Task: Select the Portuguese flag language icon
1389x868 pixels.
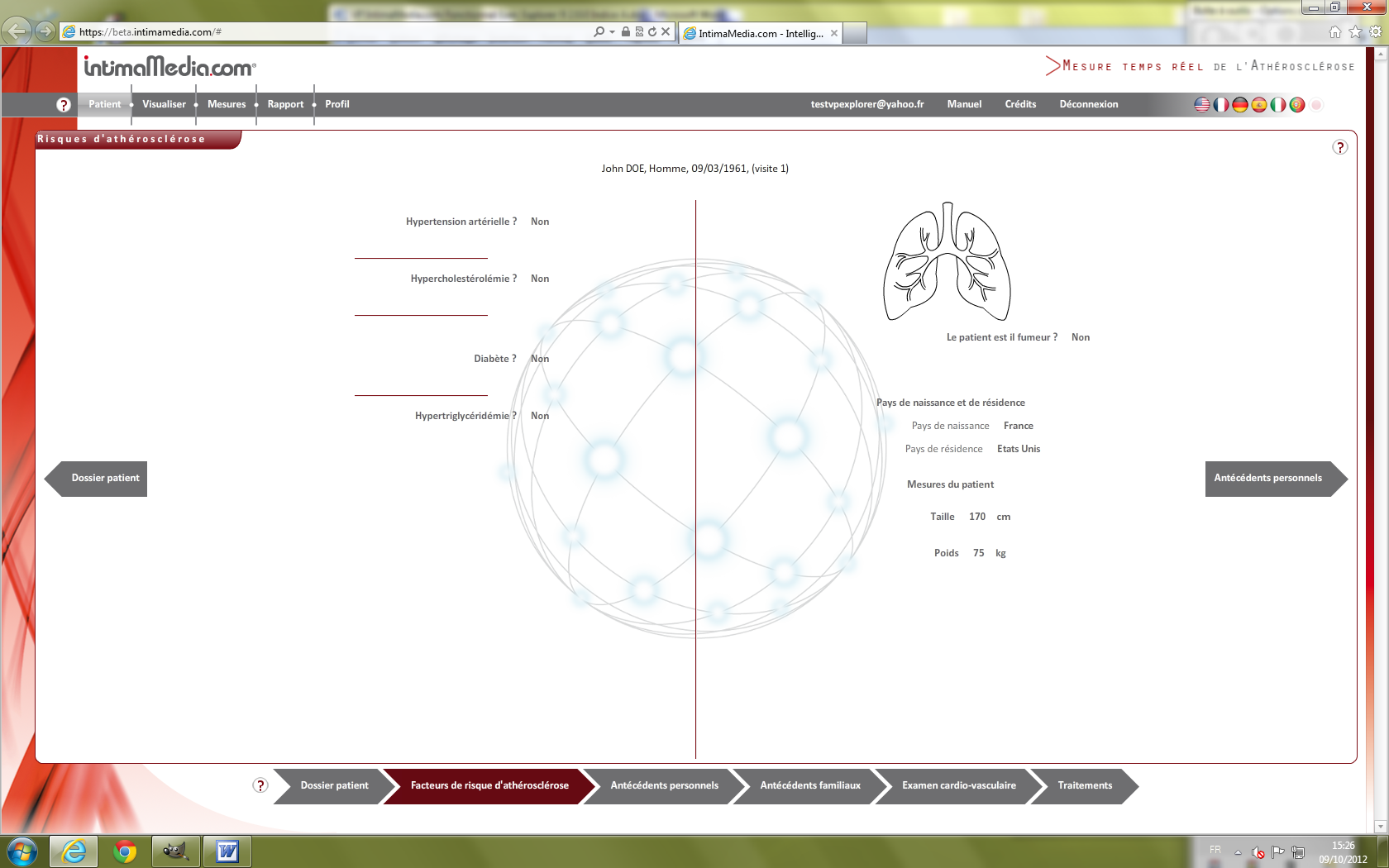Action: [1297, 105]
